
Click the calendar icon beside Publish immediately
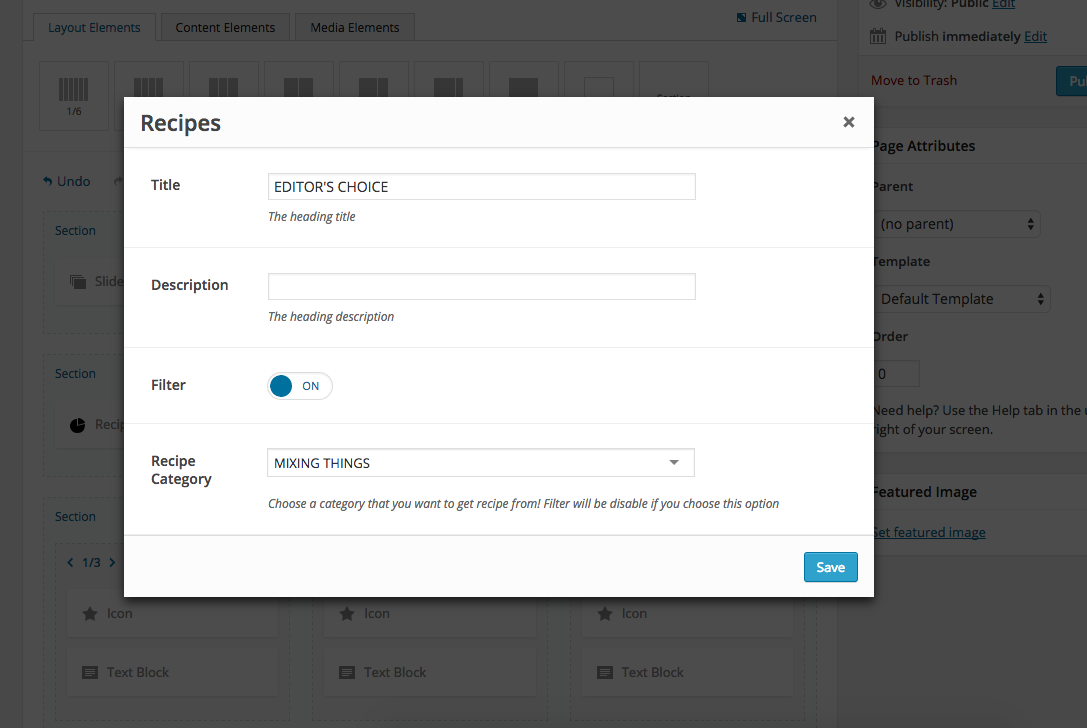tap(878, 36)
